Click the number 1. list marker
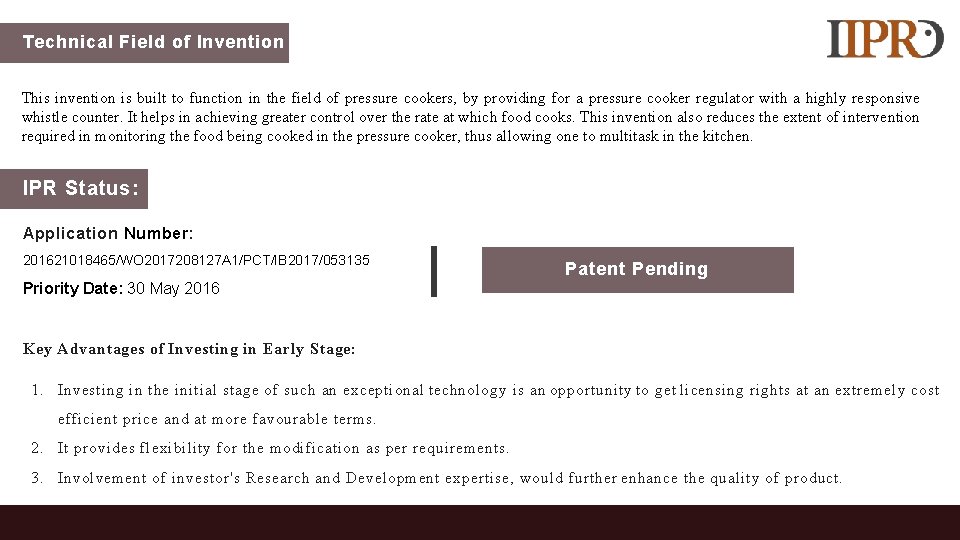The image size is (960, 540). pos(37,391)
